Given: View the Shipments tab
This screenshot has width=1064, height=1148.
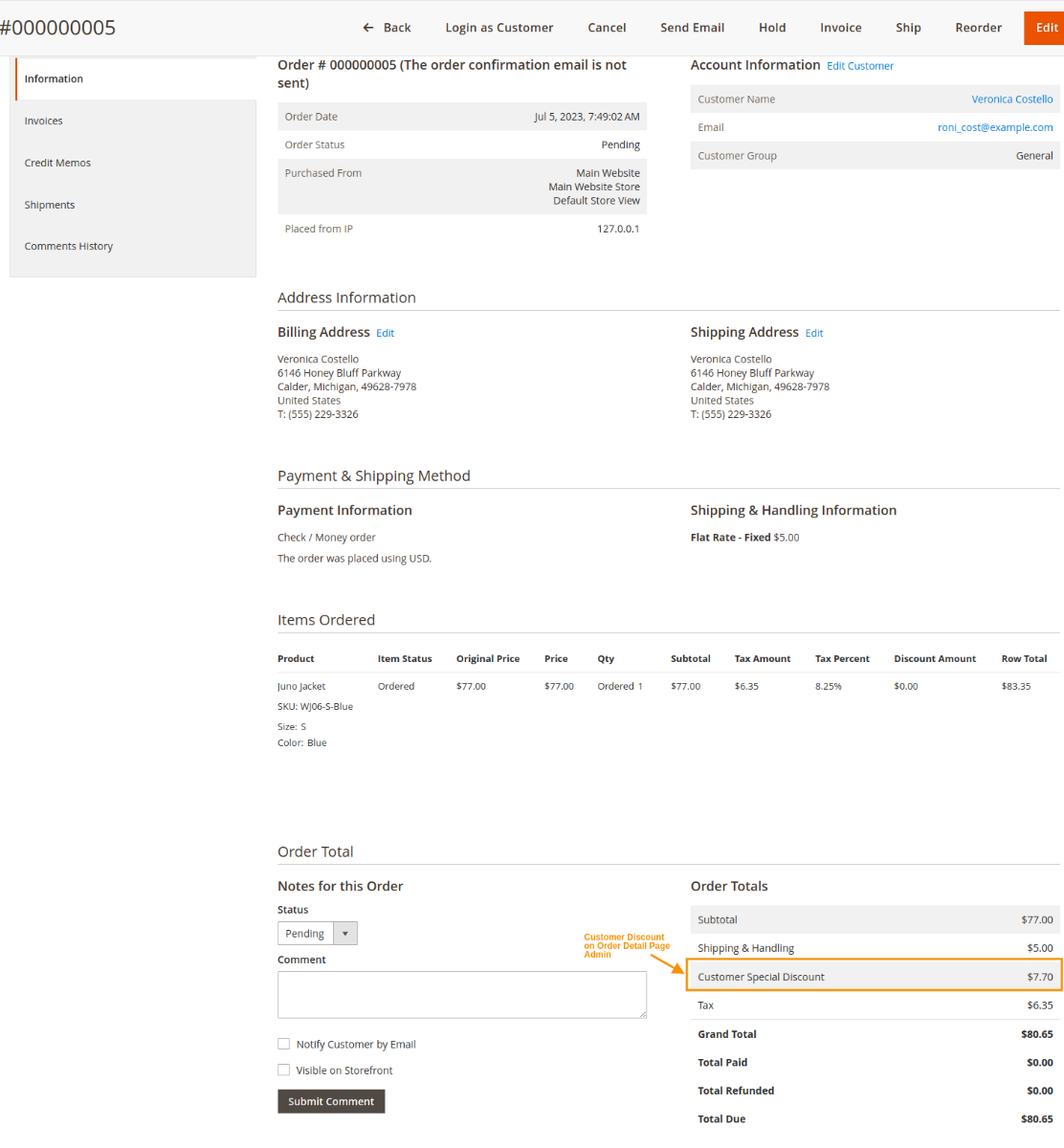Looking at the screenshot, I should coord(49,204).
